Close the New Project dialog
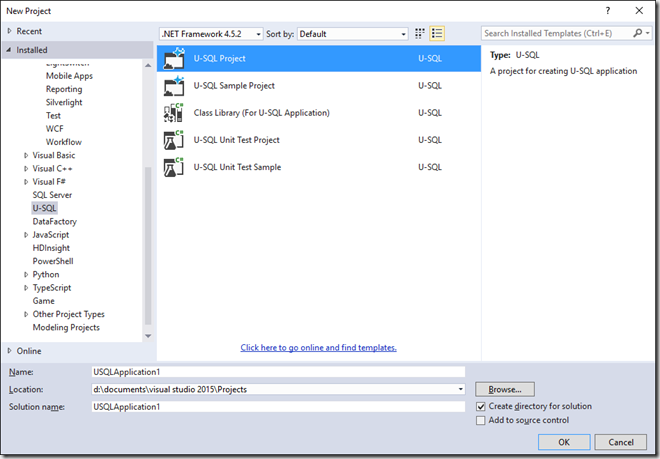 [639, 11]
